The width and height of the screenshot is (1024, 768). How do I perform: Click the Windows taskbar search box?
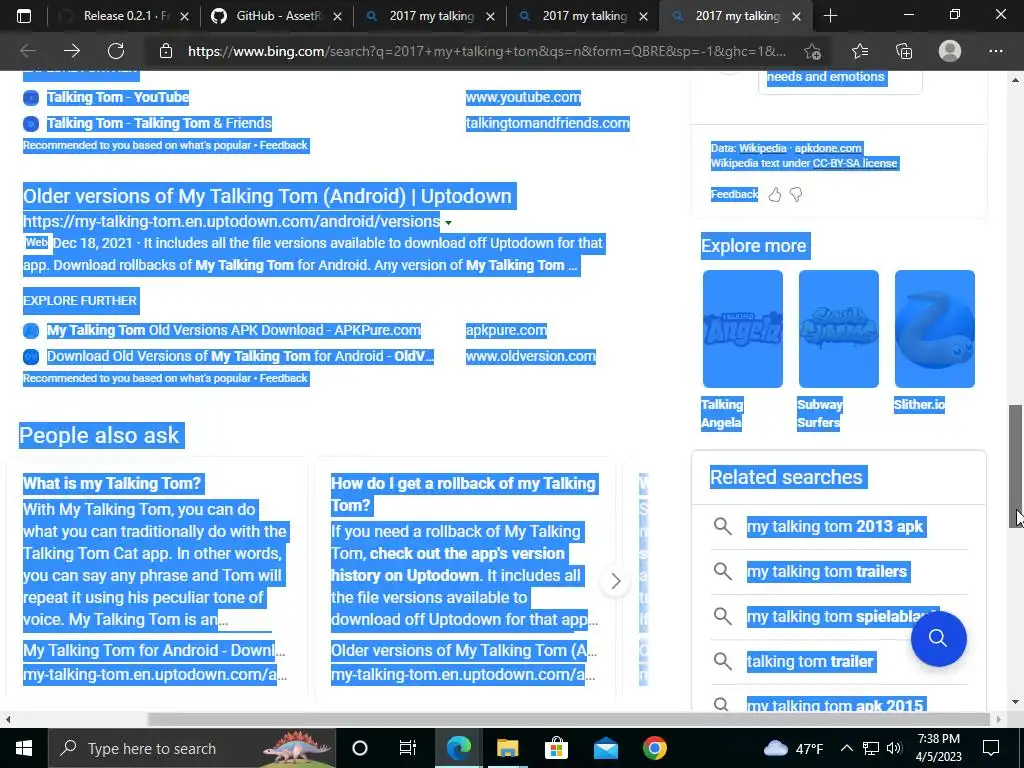click(192, 748)
